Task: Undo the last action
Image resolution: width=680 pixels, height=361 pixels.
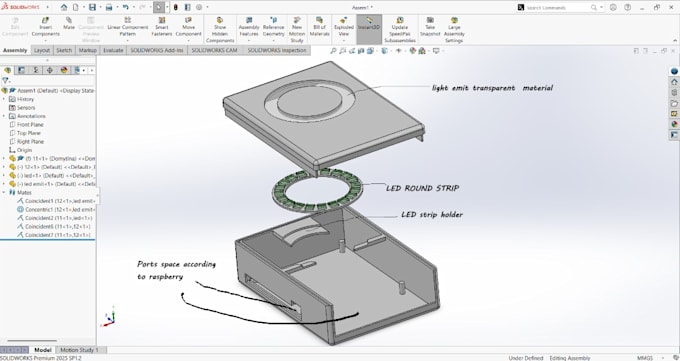Action: [125, 7]
